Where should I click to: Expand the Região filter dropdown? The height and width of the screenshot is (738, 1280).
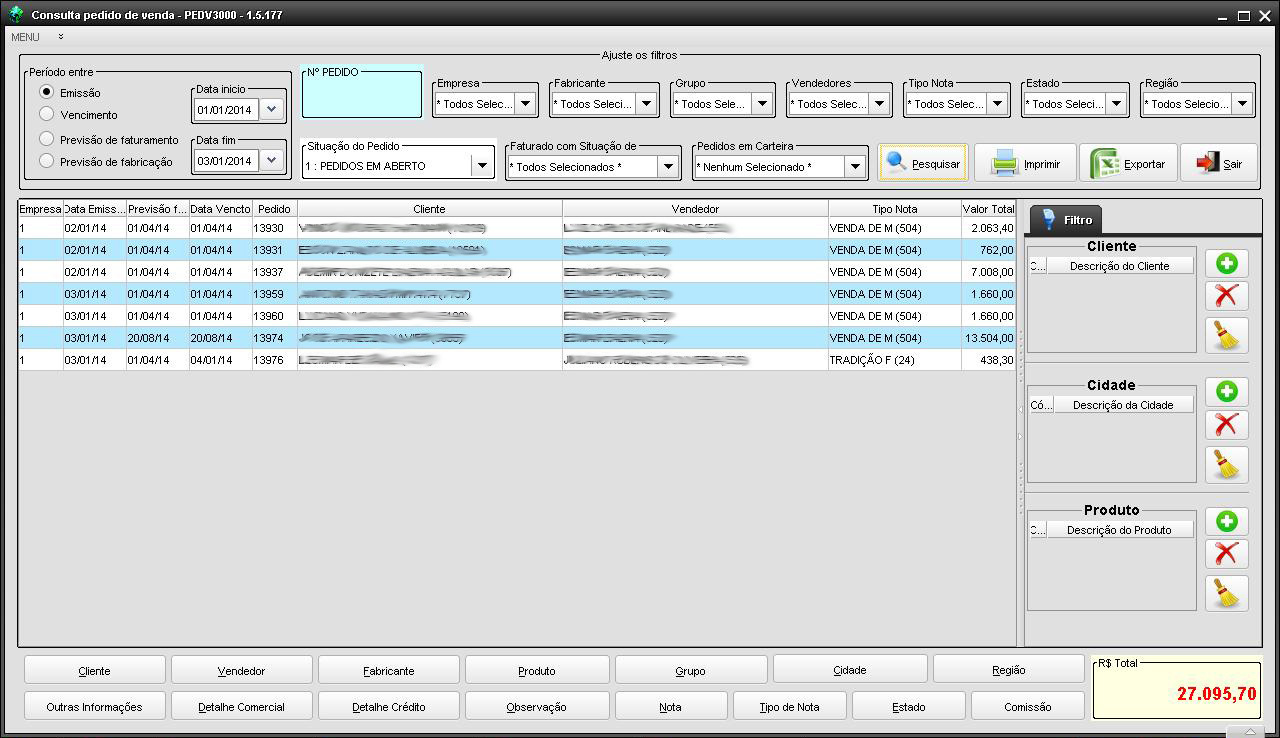click(1242, 103)
